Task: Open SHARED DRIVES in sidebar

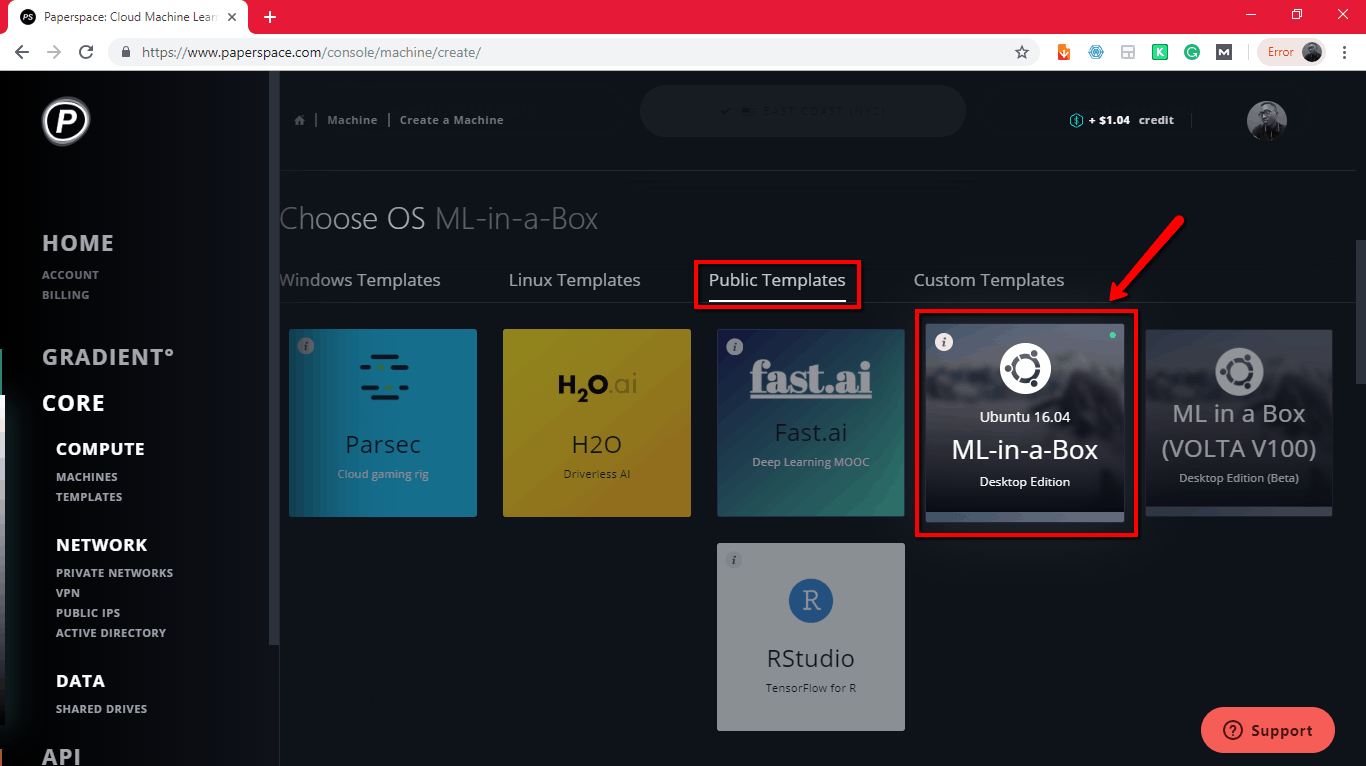Action: coord(101,709)
